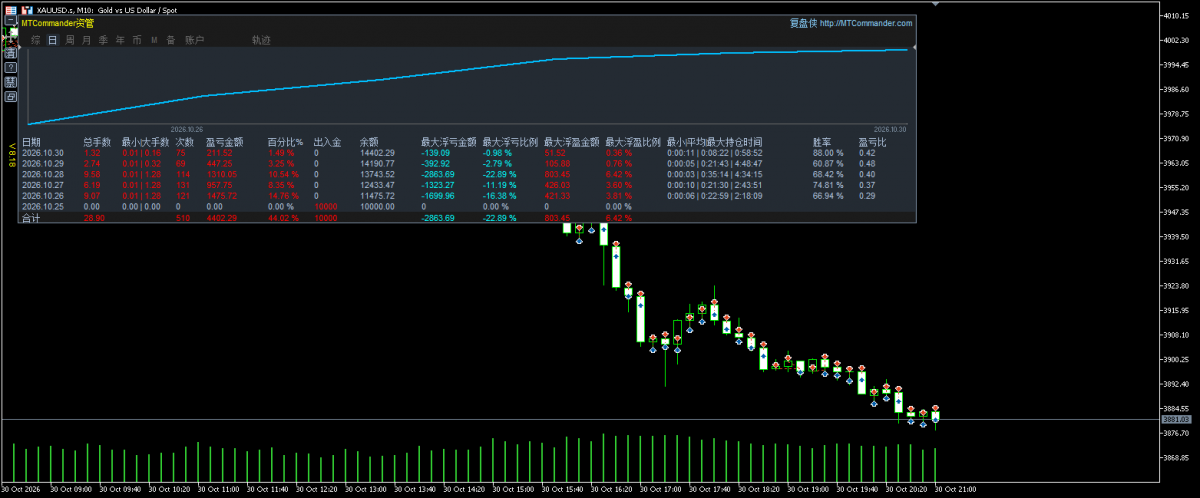
Task: Click the 盈亏比 column header
Action: 872,142
